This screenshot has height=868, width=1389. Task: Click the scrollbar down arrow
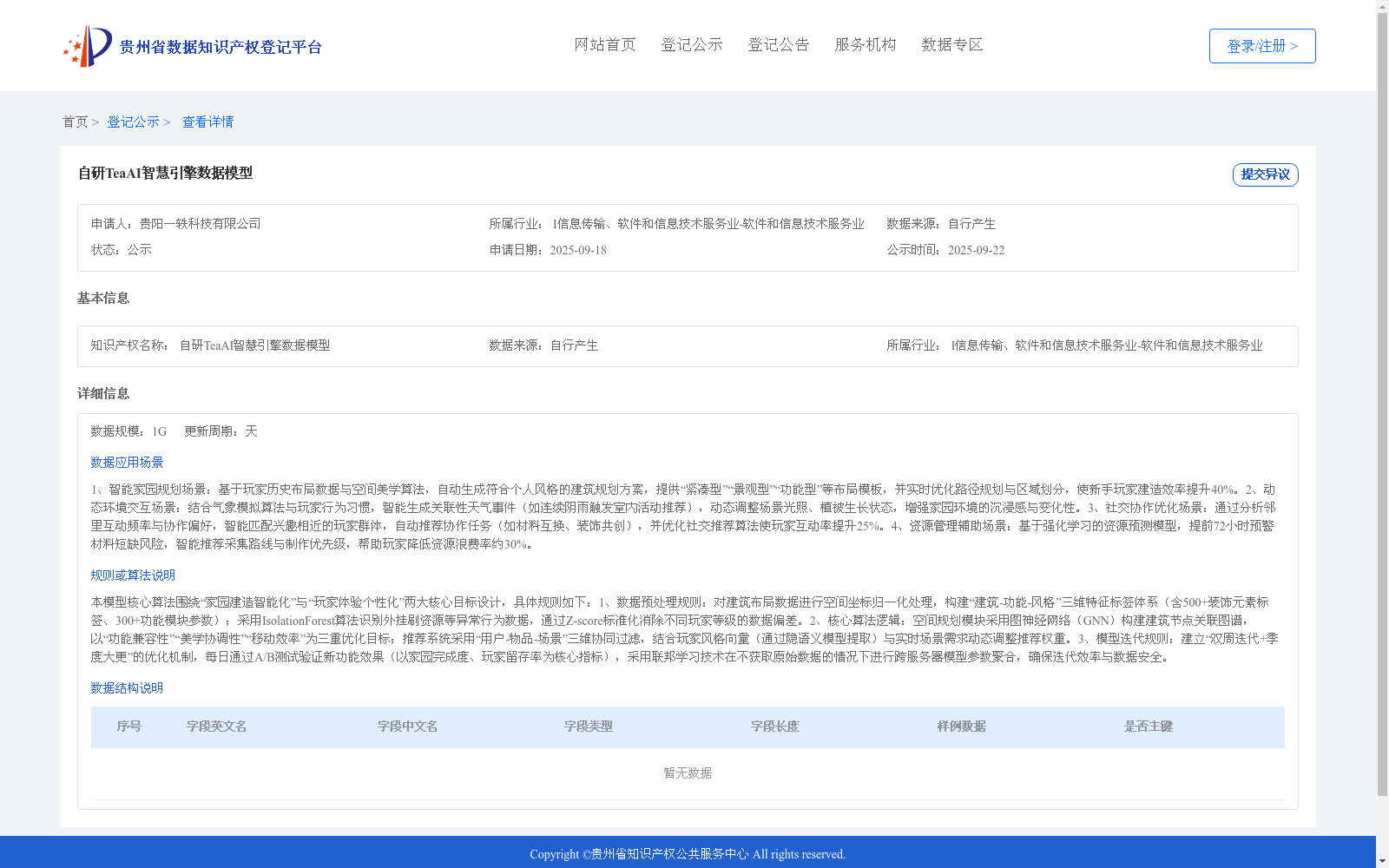click(x=1382, y=861)
